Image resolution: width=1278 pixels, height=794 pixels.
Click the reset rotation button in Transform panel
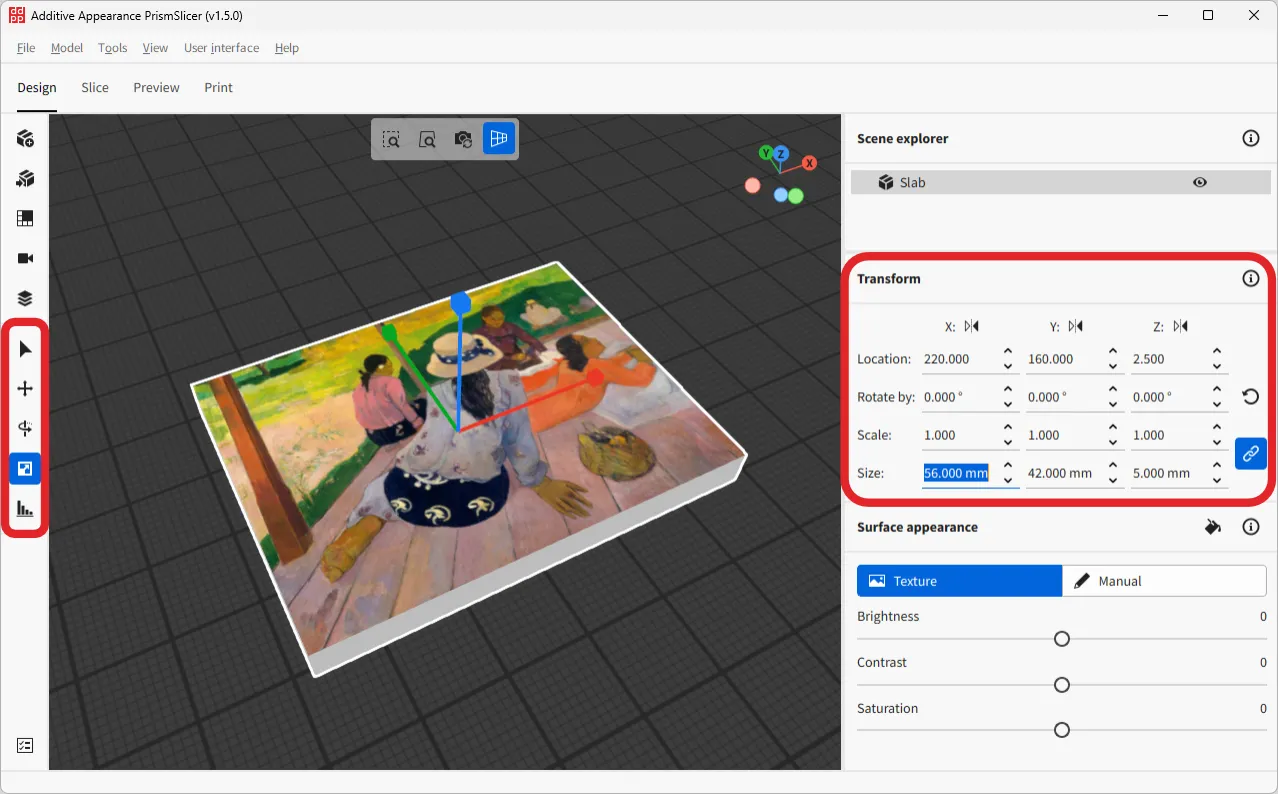coord(1250,396)
